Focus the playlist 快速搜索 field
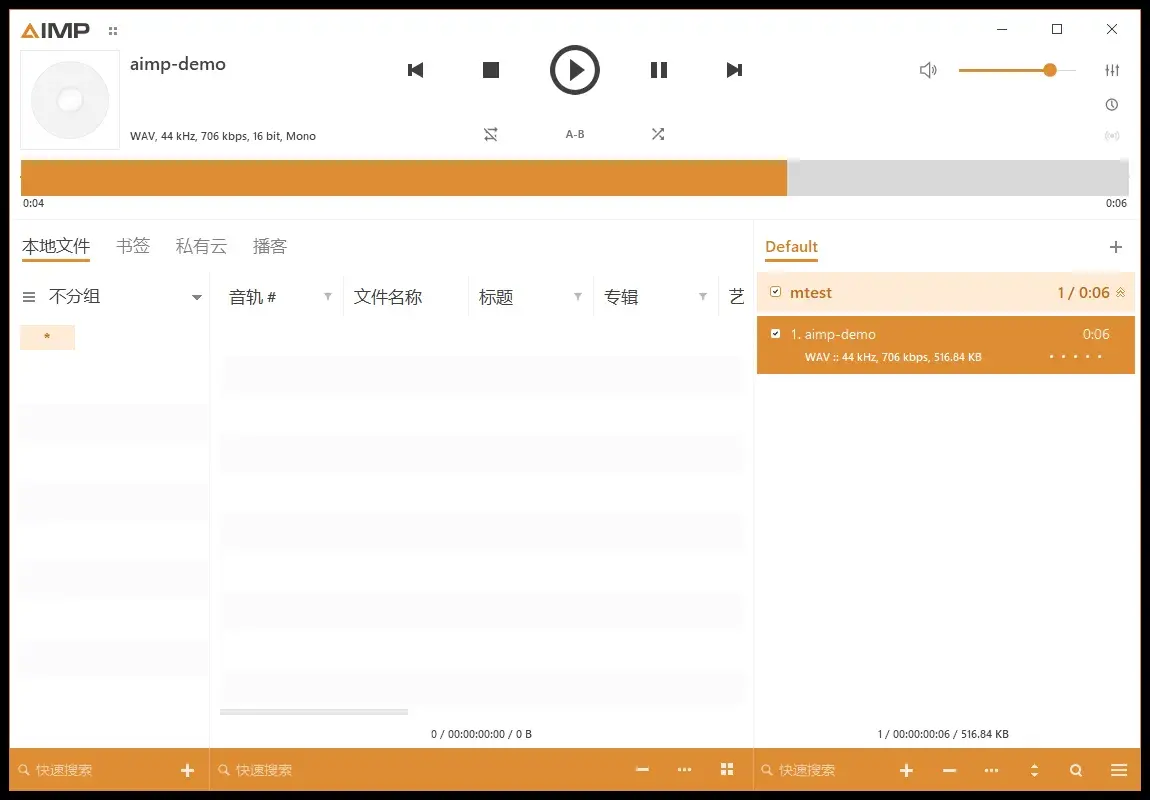 click(821, 770)
